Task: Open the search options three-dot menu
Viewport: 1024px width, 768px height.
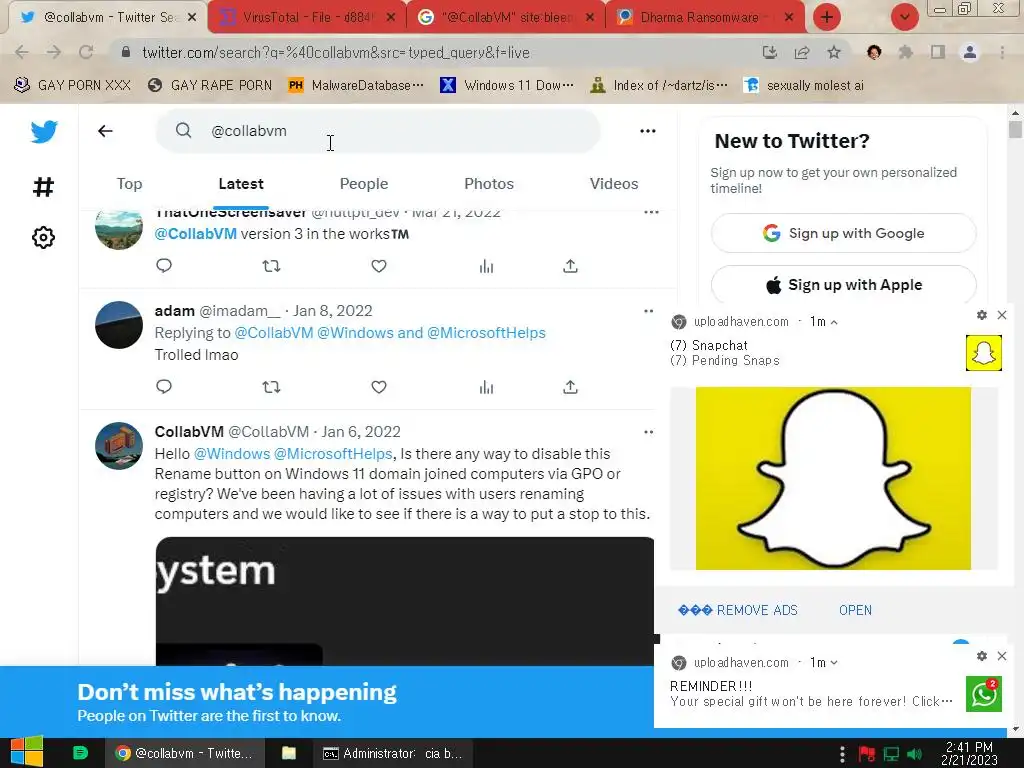Action: pyautogui.click(x=648, y=131)
